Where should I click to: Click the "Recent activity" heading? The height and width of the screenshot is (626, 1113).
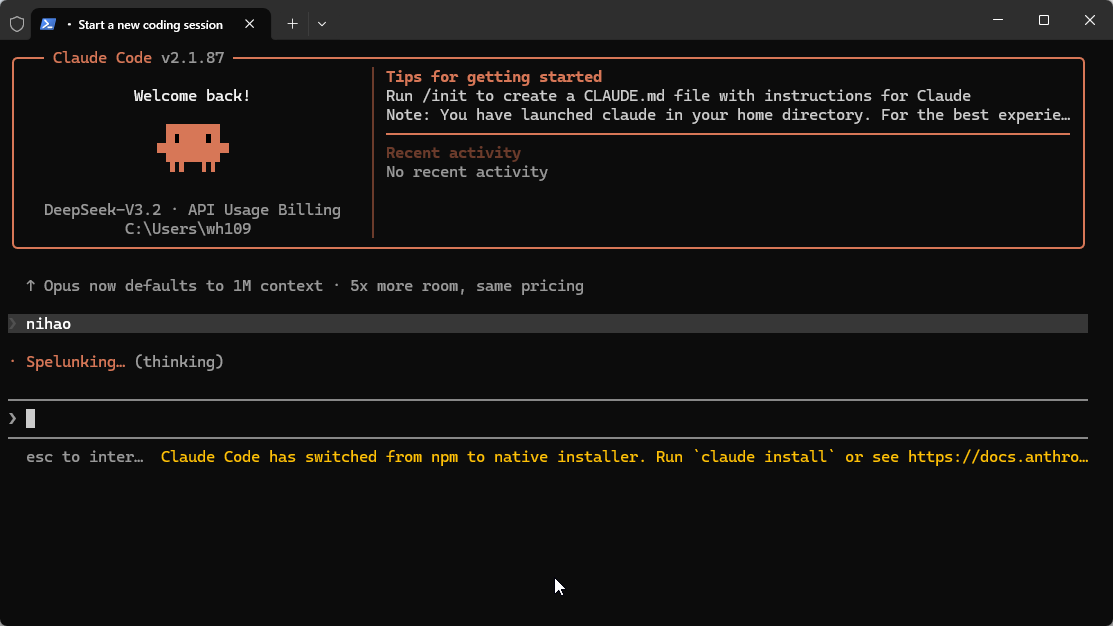pos(454,153)
